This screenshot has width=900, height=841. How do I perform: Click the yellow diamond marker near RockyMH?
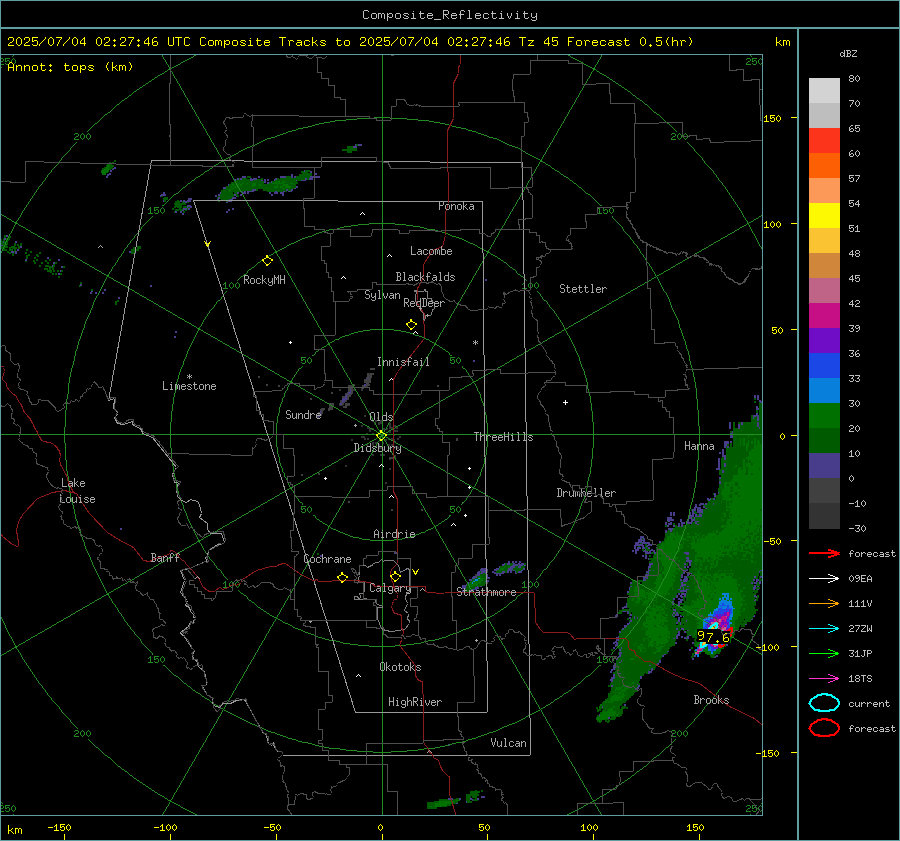(267, 261)
